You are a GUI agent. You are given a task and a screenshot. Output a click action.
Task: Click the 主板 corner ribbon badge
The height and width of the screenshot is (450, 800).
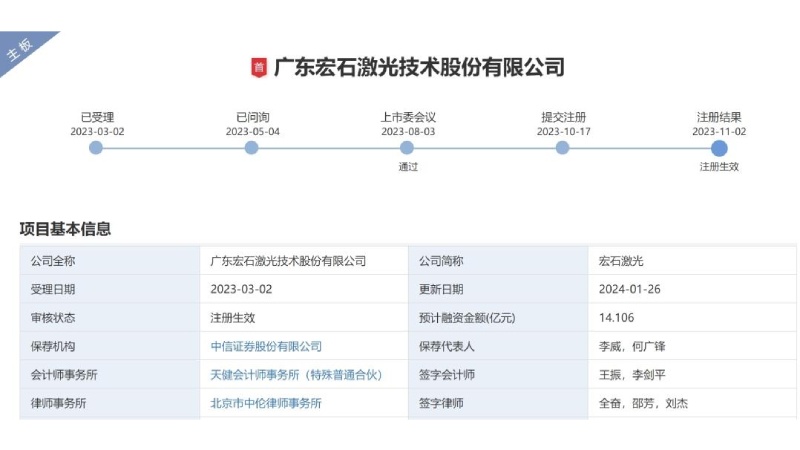click(22, 52)
